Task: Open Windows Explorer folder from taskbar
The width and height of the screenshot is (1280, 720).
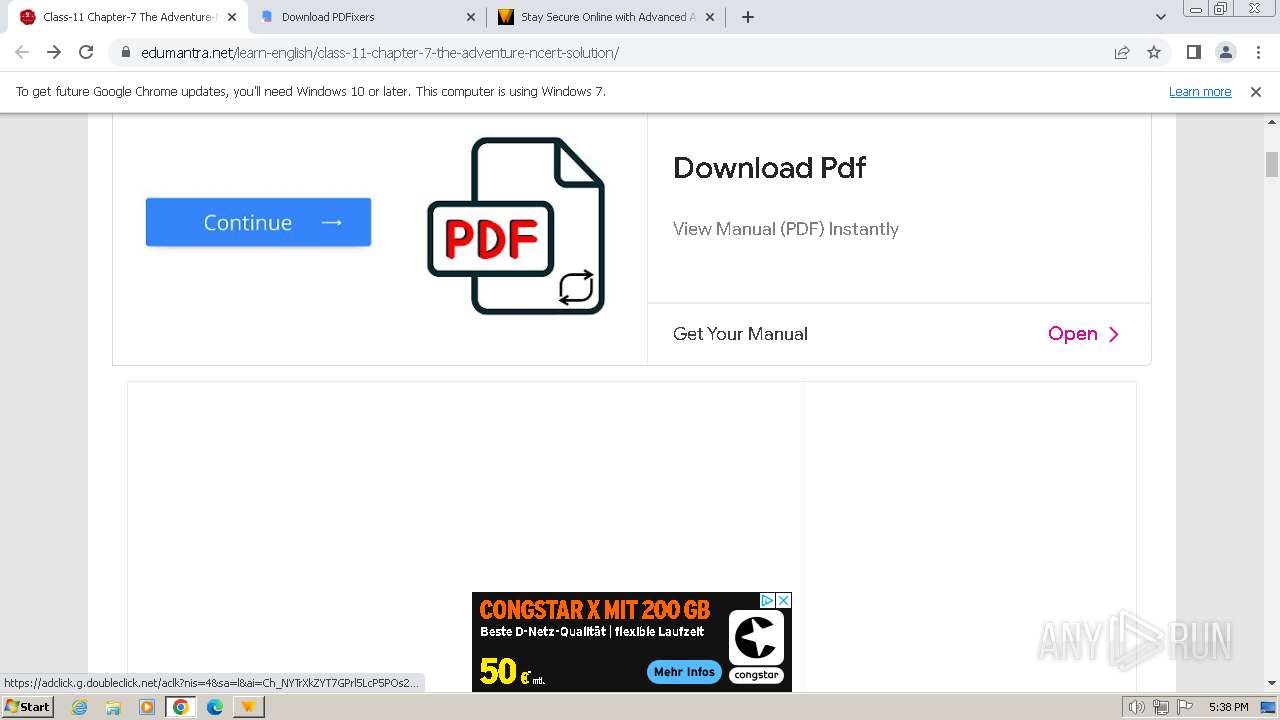Action: click(113, 707)
